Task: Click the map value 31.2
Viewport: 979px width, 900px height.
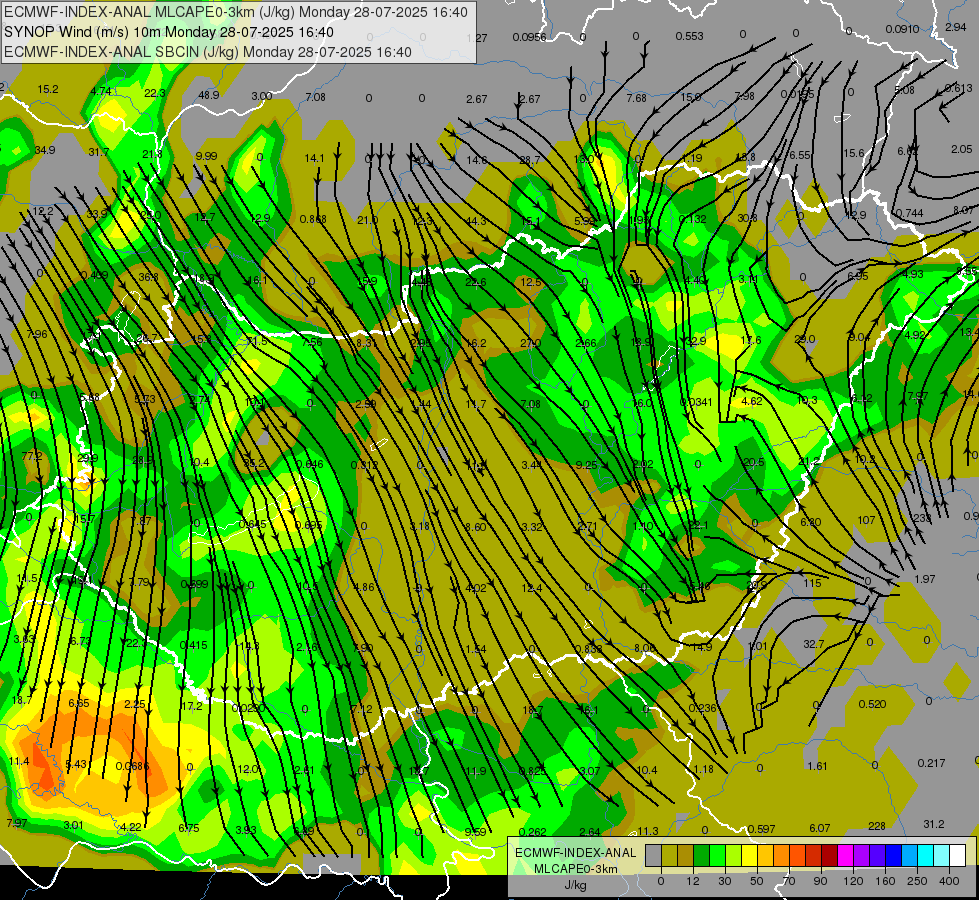Action: point(933,824)
